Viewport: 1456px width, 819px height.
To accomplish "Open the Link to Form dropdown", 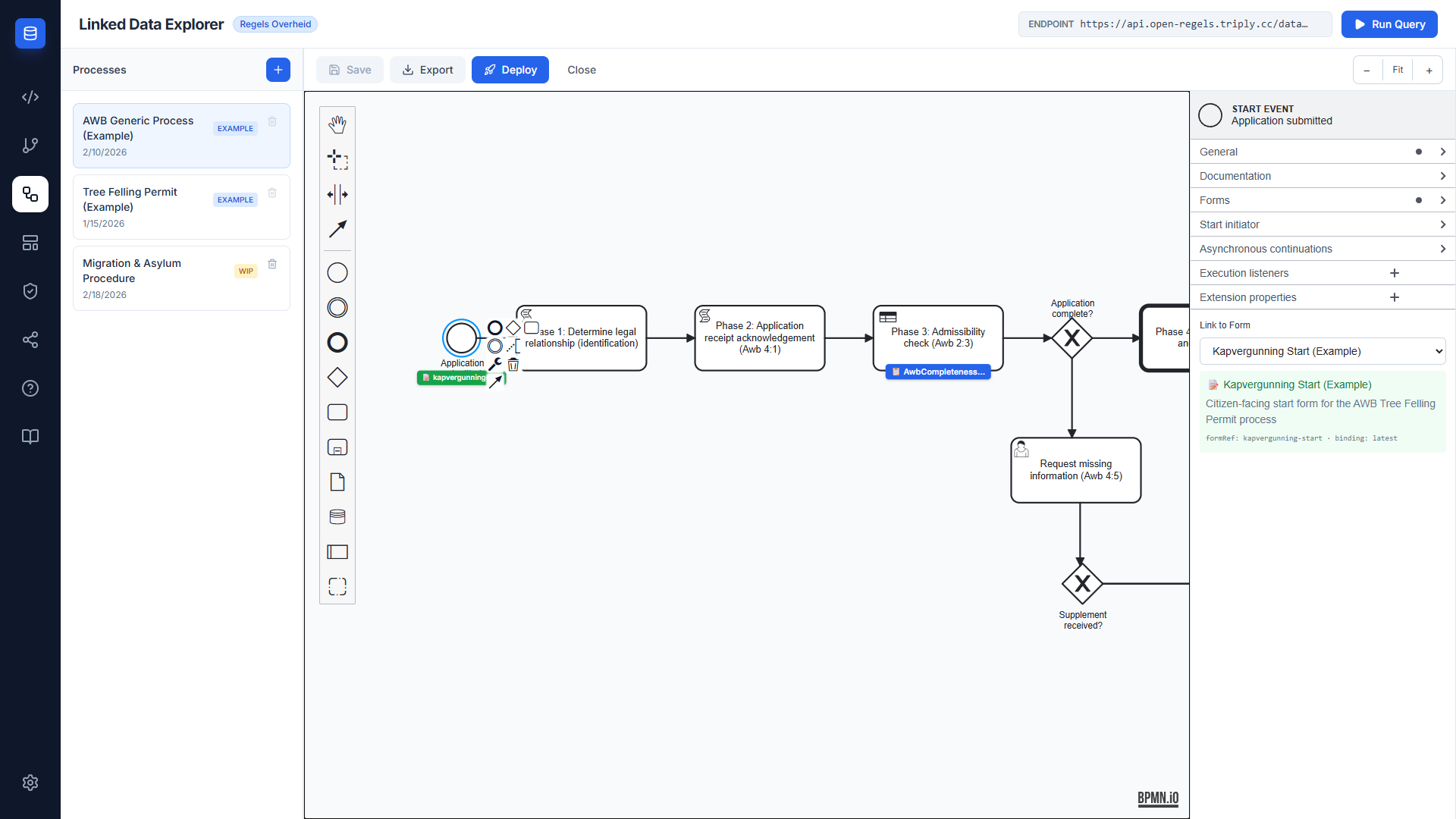I will (x=1322, y=350).
